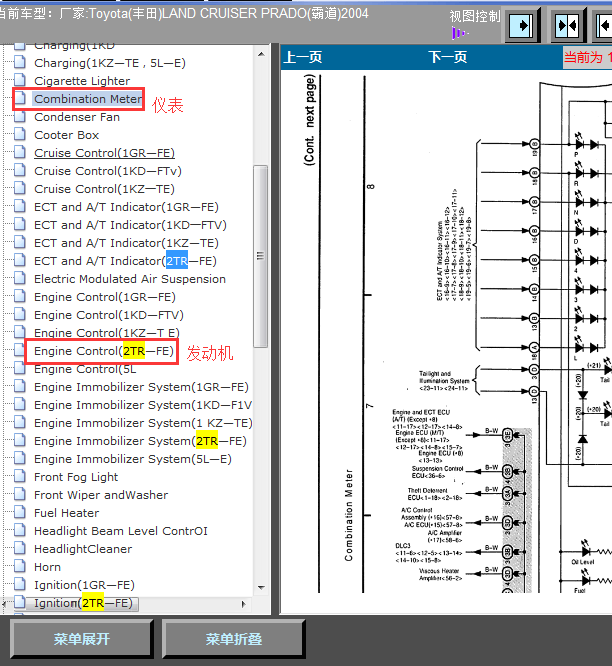Click the document icon beside Fuel Heater
Screen dimensions: 612x666
[x=20, y=512]
